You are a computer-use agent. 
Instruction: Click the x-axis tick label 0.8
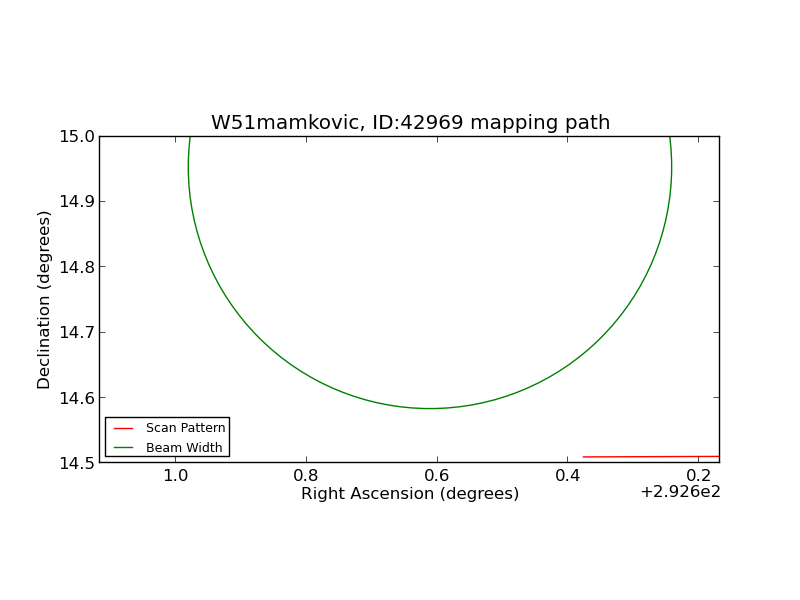tap(306, 476)
